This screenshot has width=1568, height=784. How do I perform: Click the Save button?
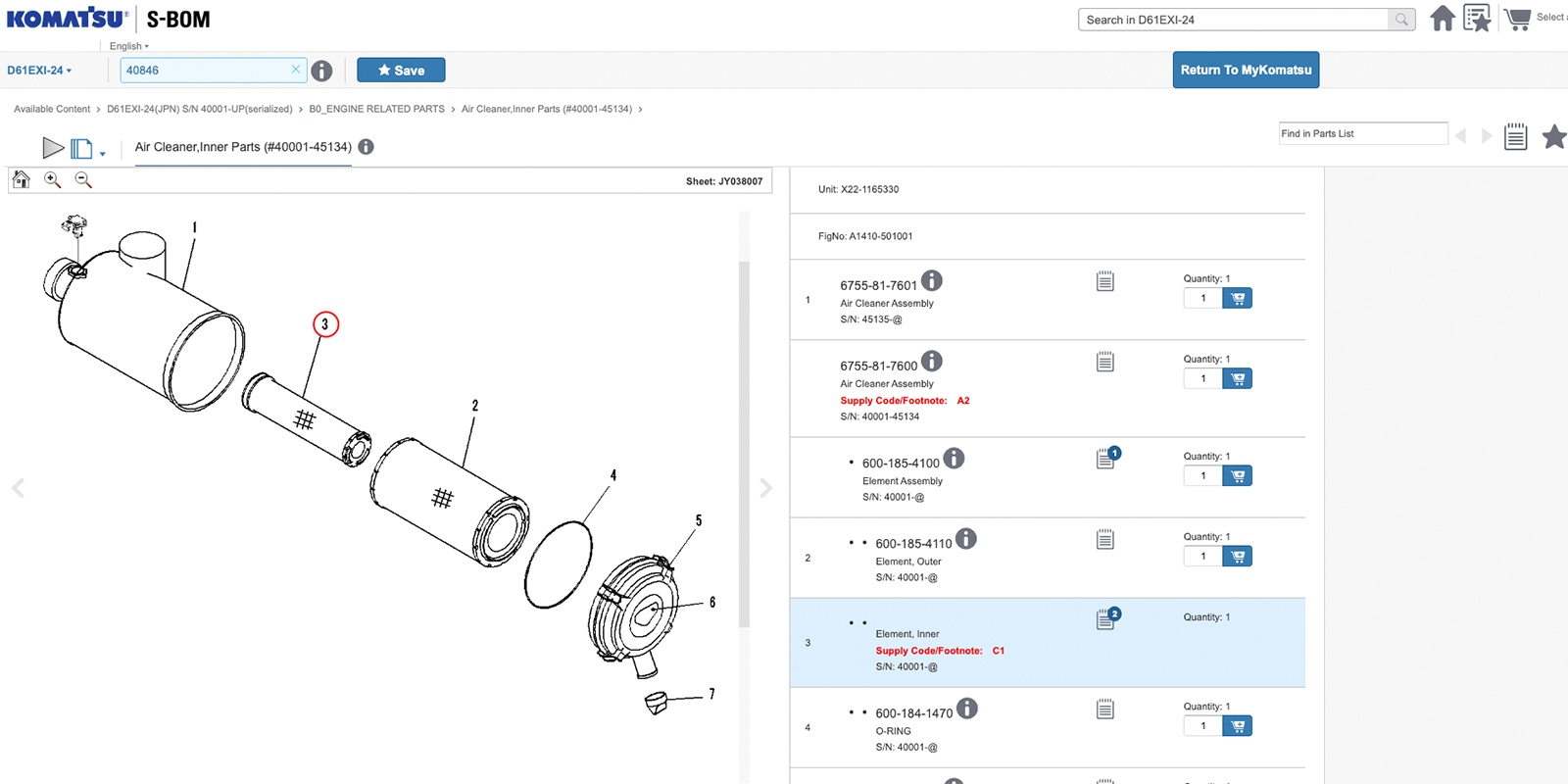click(401, 71)
